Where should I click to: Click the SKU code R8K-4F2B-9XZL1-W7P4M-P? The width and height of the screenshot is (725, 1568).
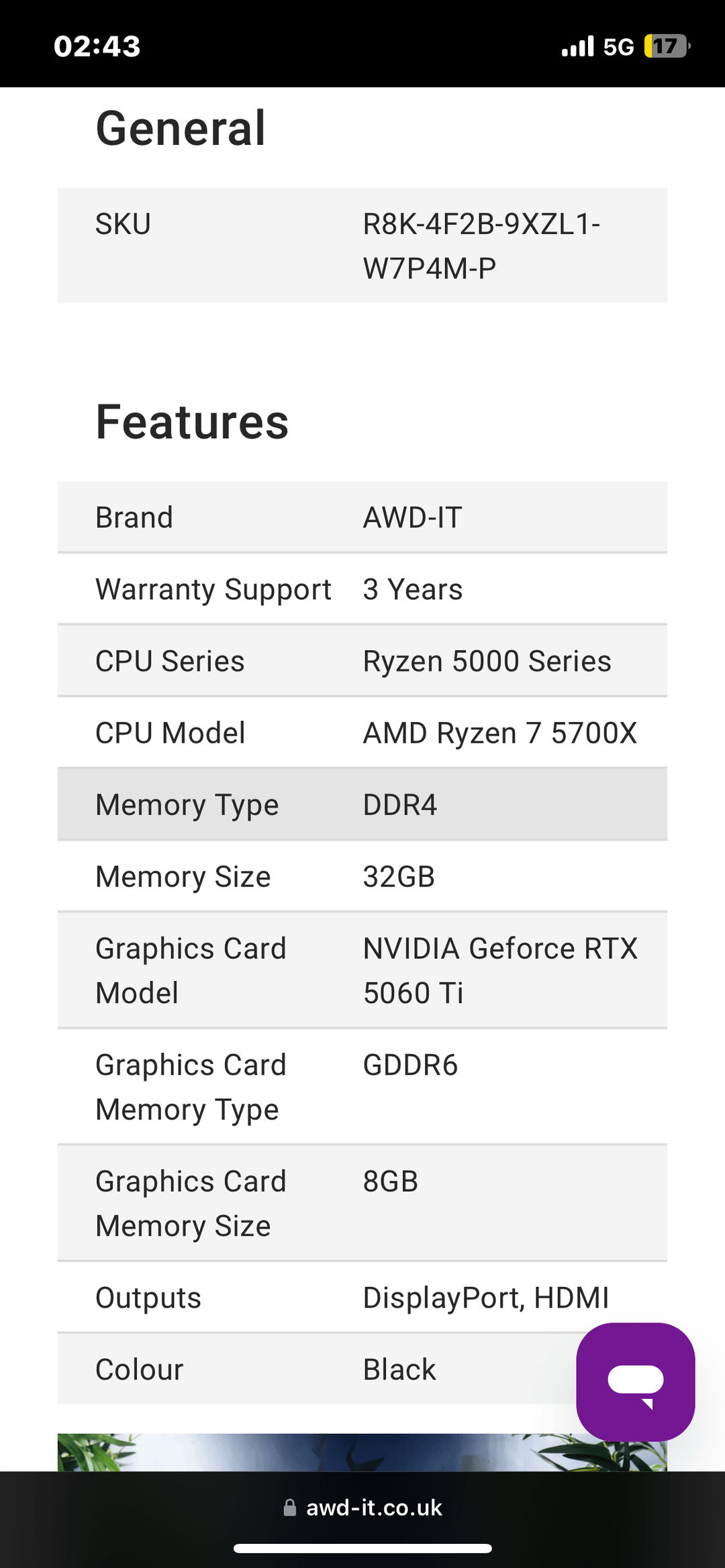[481, 246]
